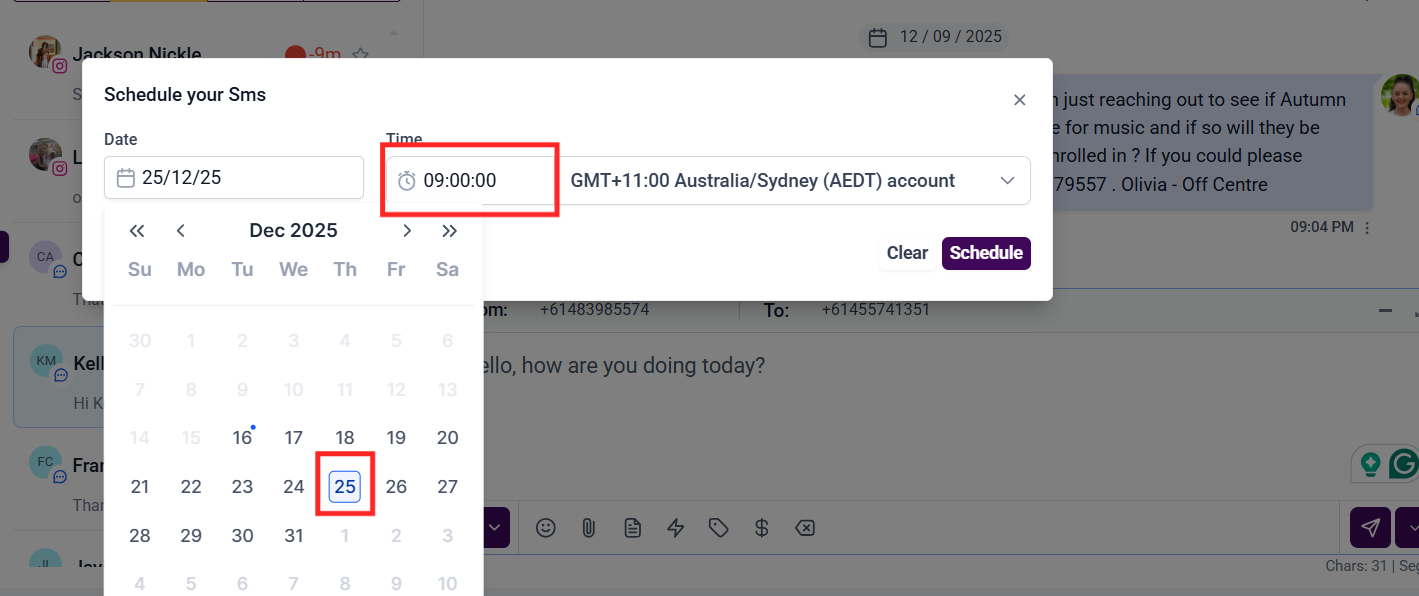Open the dropdown arrow beside send button
The width and height of the screenshot is (1419, 596).
[1408, 527]
